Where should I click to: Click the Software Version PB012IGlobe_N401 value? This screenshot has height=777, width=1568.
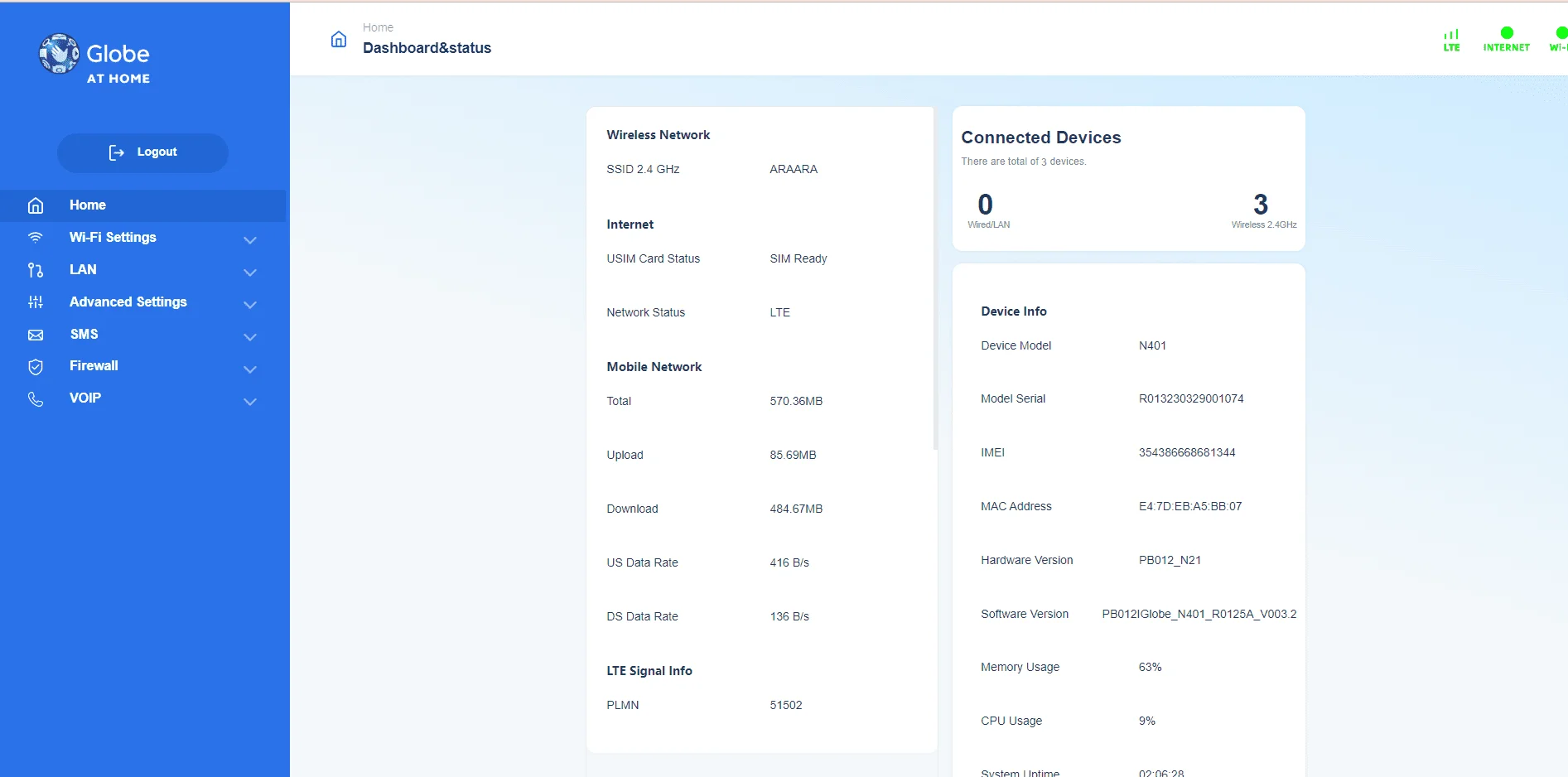(x=1199, y=614)
